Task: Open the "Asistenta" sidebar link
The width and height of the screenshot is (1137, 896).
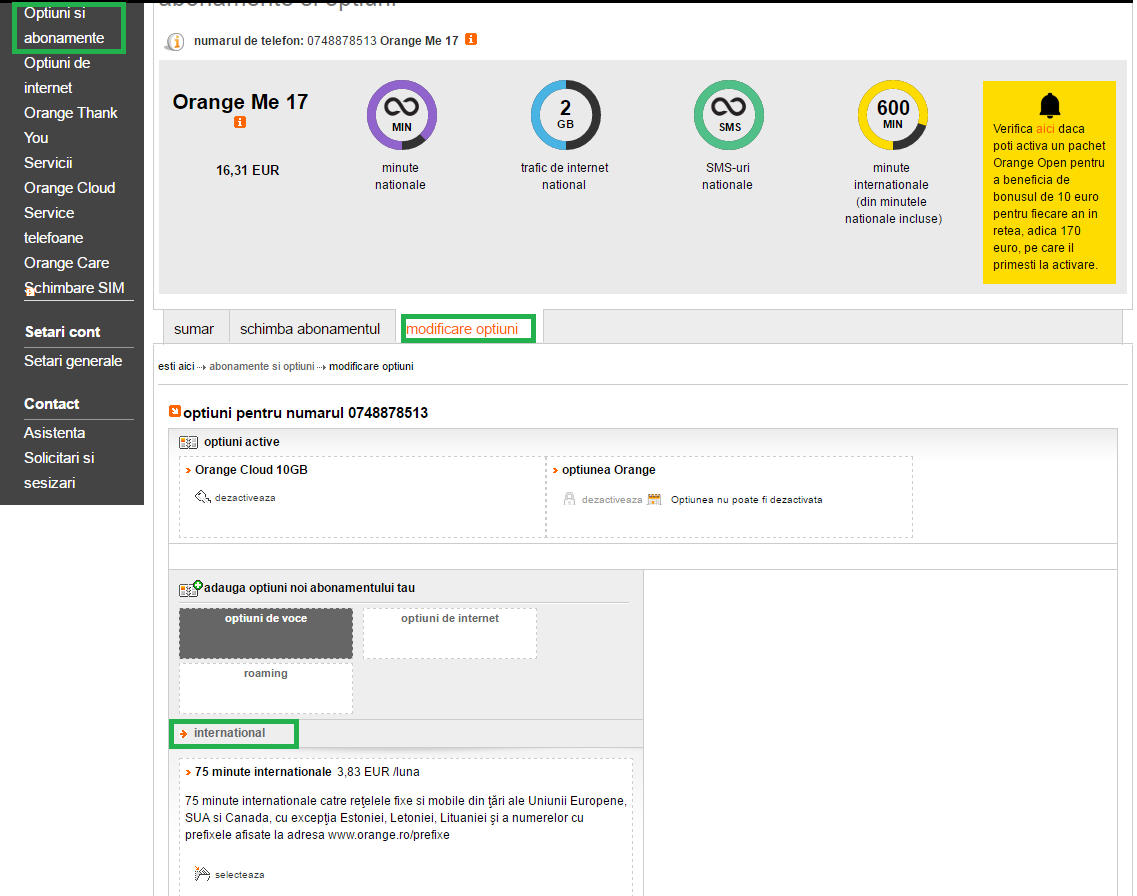Action: pyautogui.click(x=54, y=433)
